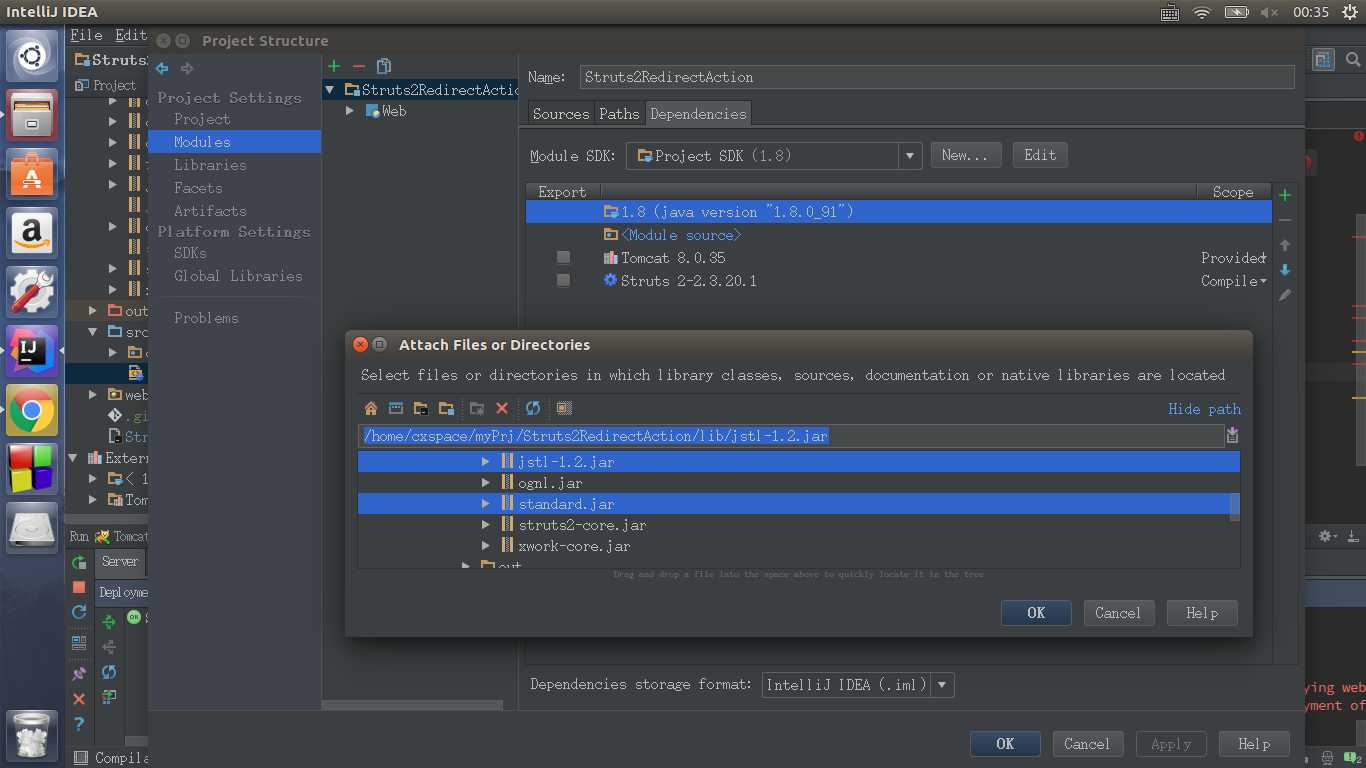Switch to the Sources tab
The height and width of the screenshot is (768, 1366).
pos(561,114)
